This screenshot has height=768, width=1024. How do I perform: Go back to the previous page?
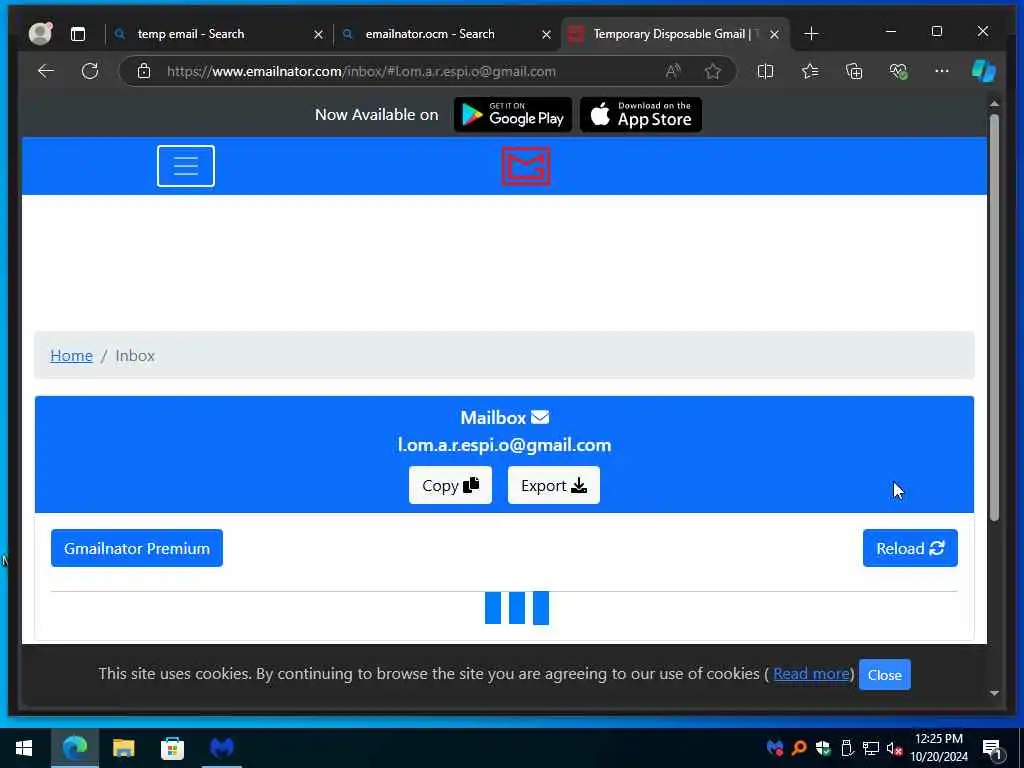pyautogui.click(x=46, y=71)
